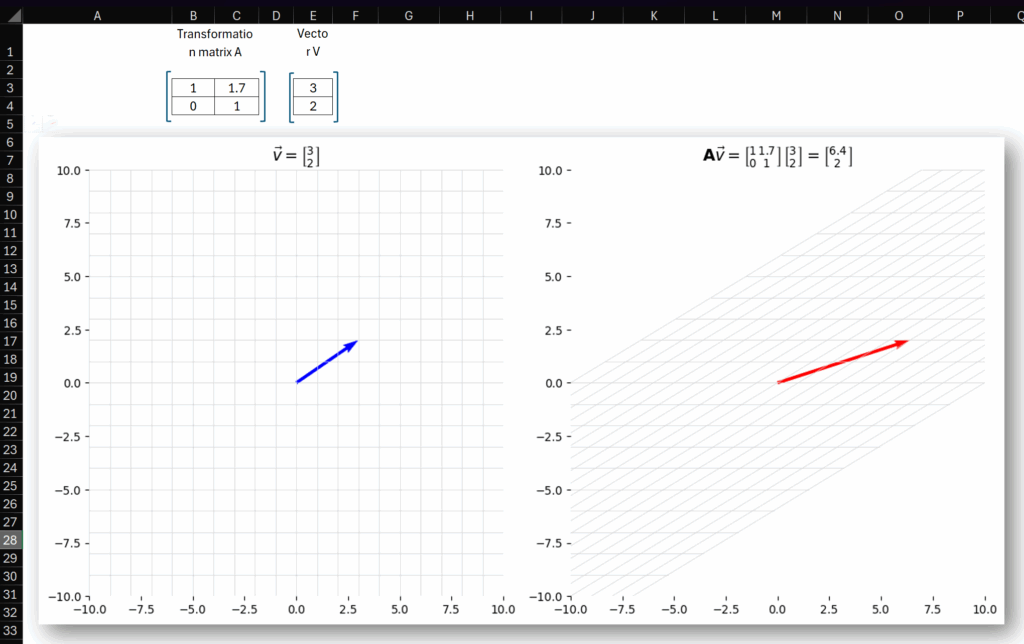Select the 'Transformation matrix A' label cell
The height and width of the screenshot is (644, 1024).
[215, 43]
